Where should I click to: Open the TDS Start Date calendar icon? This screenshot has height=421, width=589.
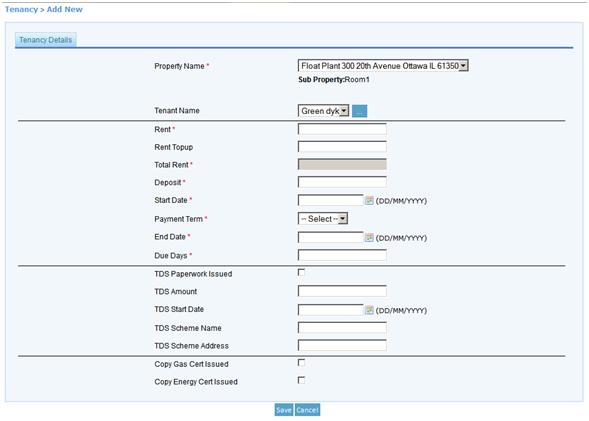coord(369,310)
